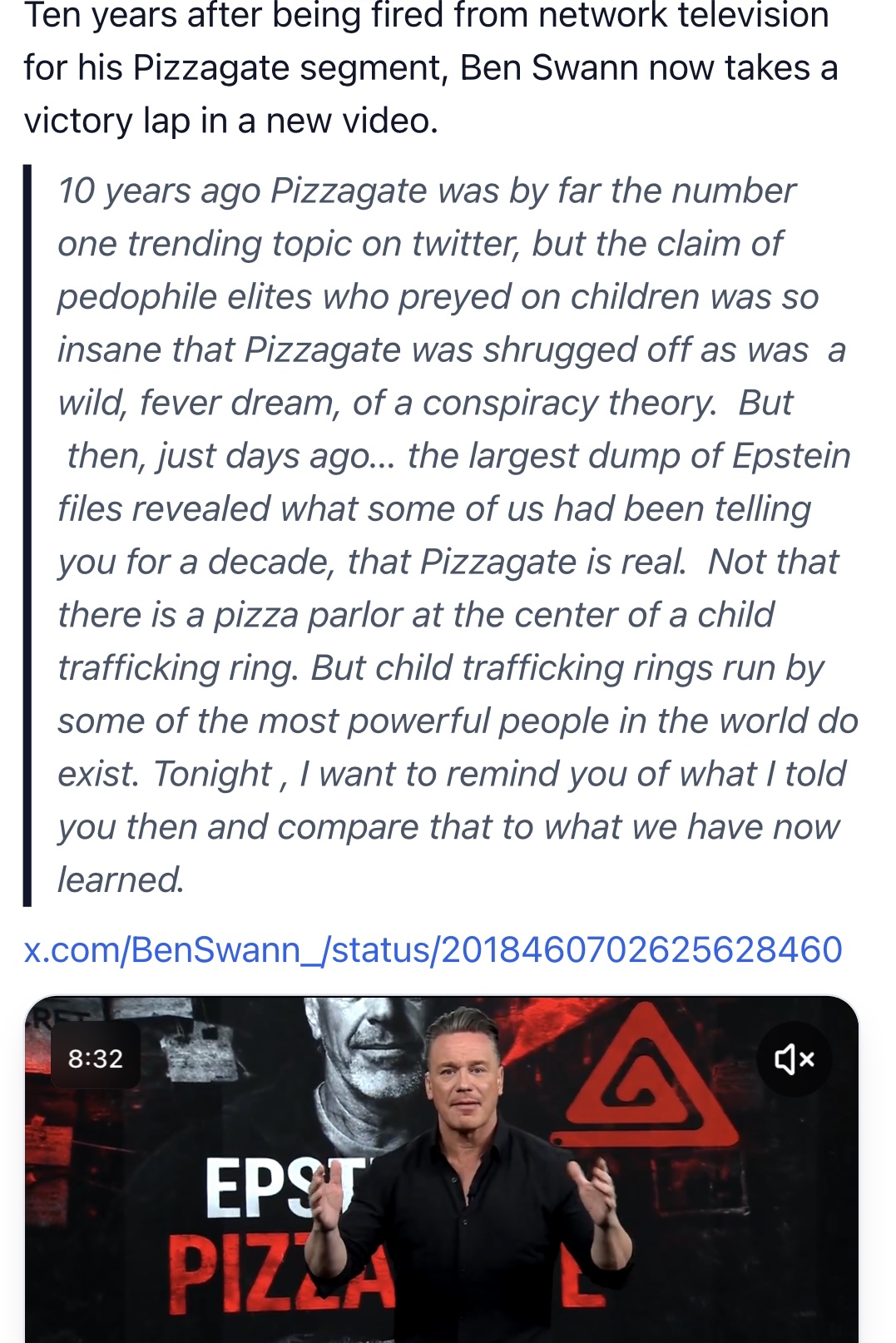Click the 8:32 video duration badge
This screenshot has width=896, height=1343.
96,1058
